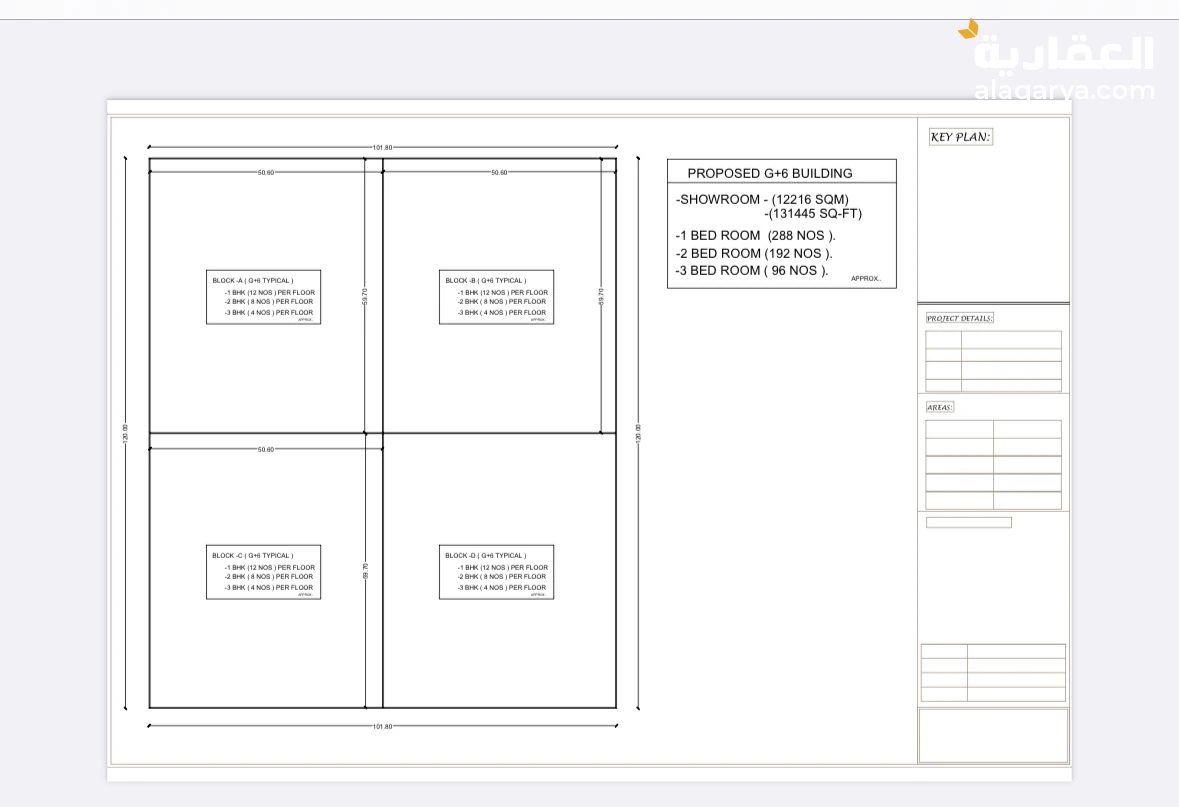Image resolution: width=1179 pixels, height=807 pixels.
Task: Choose the BLOCK -D label box
Action: (x=496, y=572)
